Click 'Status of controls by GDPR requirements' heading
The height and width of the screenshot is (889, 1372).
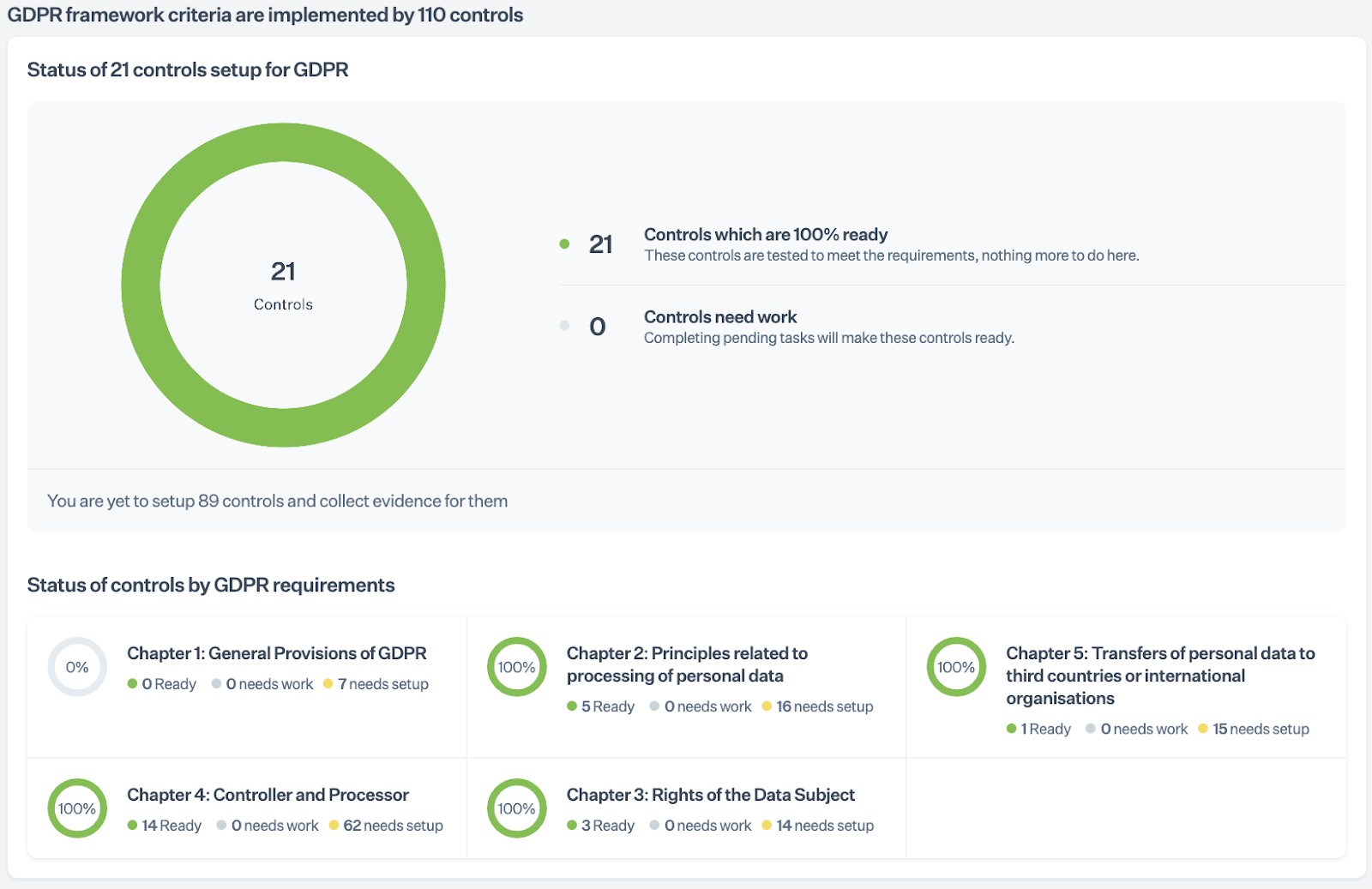point(211,585)
